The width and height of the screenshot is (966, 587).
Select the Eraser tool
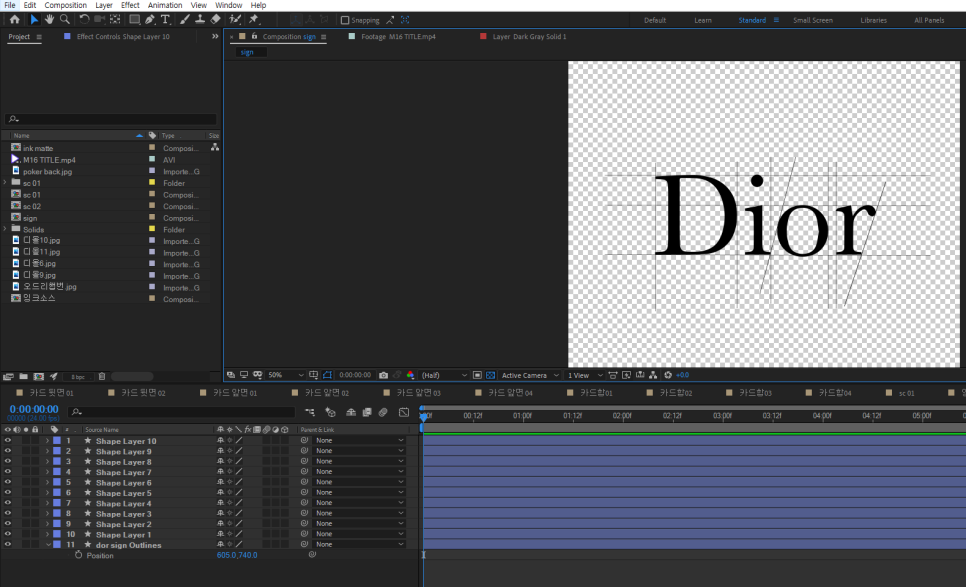[x=215, y=20]
